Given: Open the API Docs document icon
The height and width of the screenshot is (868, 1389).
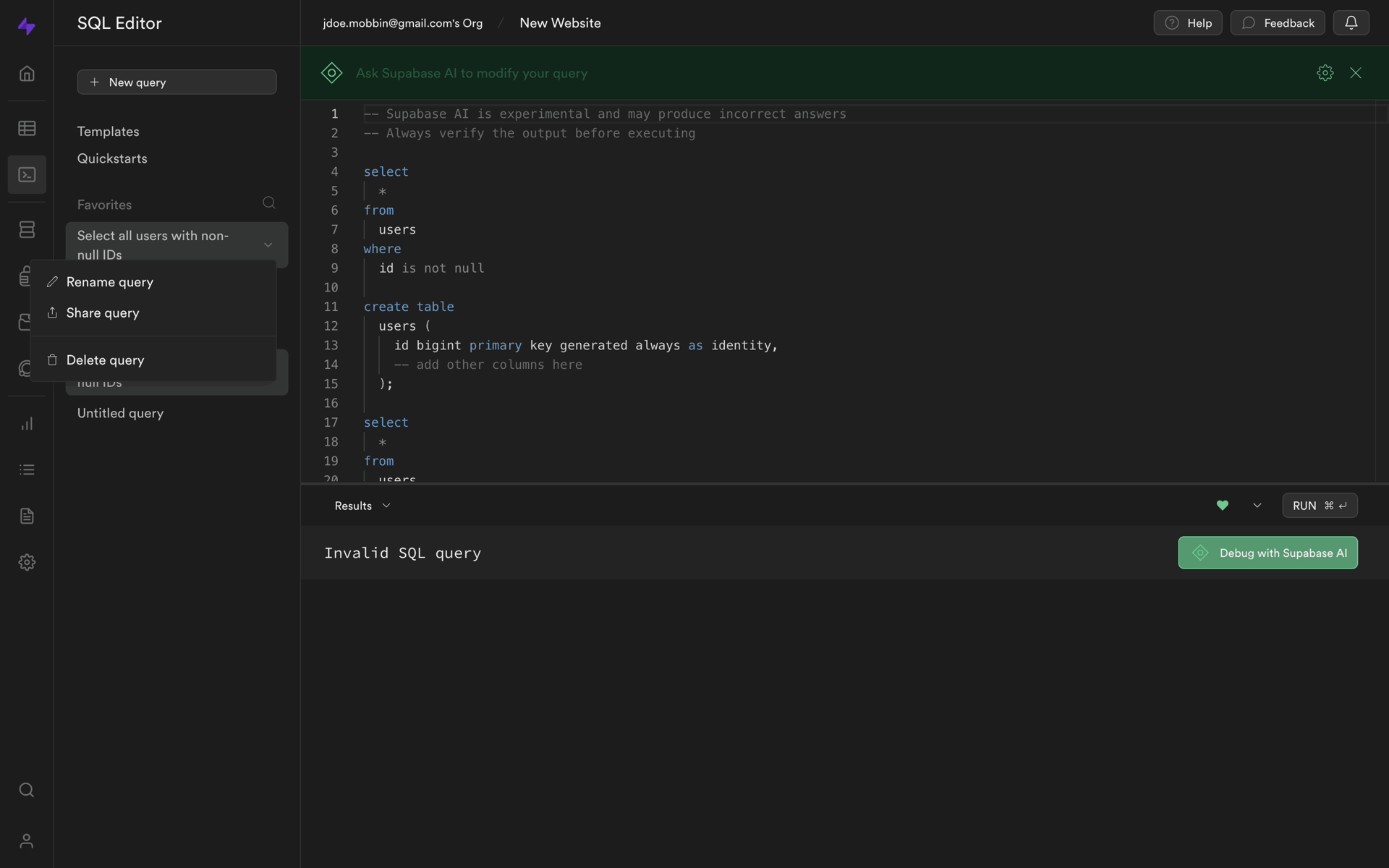Looking at the screenshot, I should point(27,516).
